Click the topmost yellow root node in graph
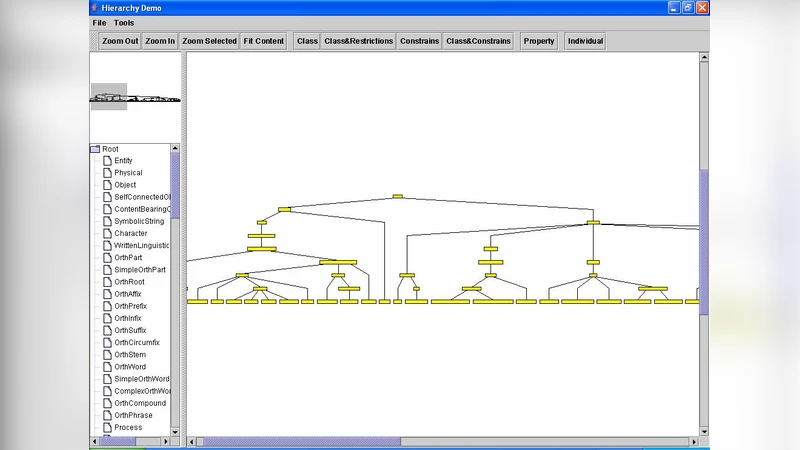Screen dimensions: 800x450 397,197
